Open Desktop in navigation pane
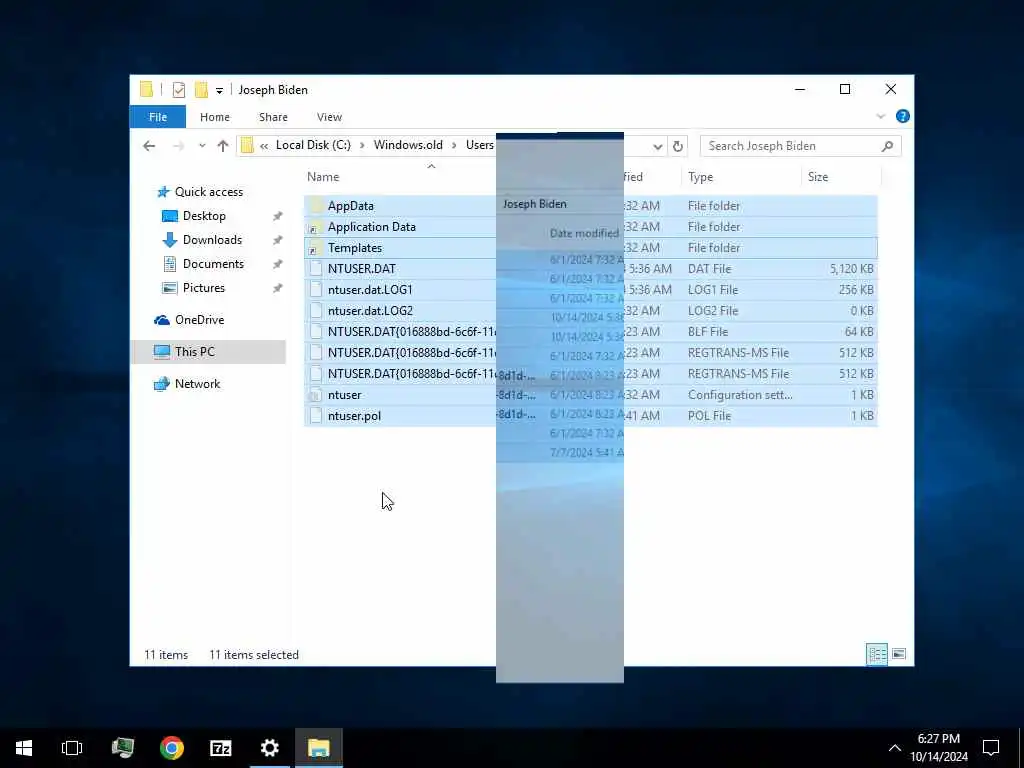This screenshot has height=768, width=1024. click(204, 216)
